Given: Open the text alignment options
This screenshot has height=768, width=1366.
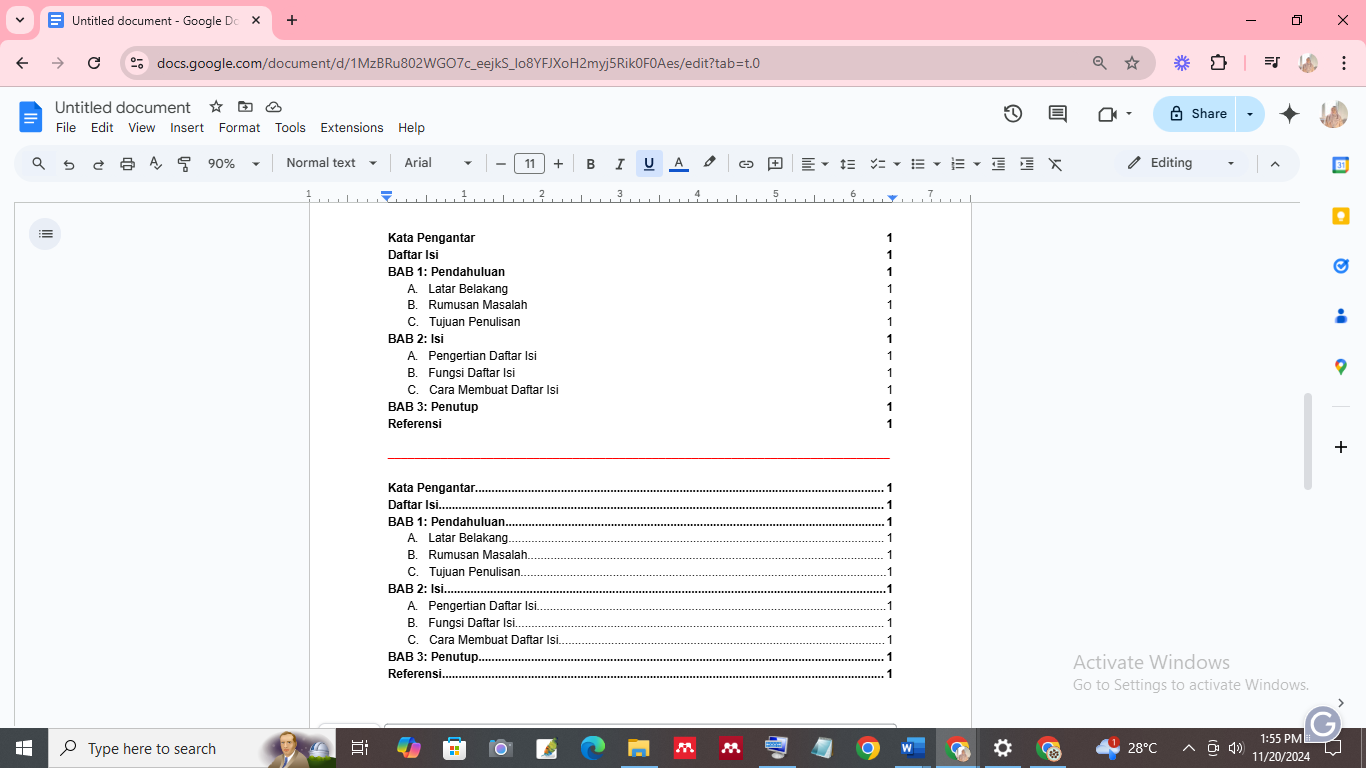Looking at the screenshot, I should [815, 164].
